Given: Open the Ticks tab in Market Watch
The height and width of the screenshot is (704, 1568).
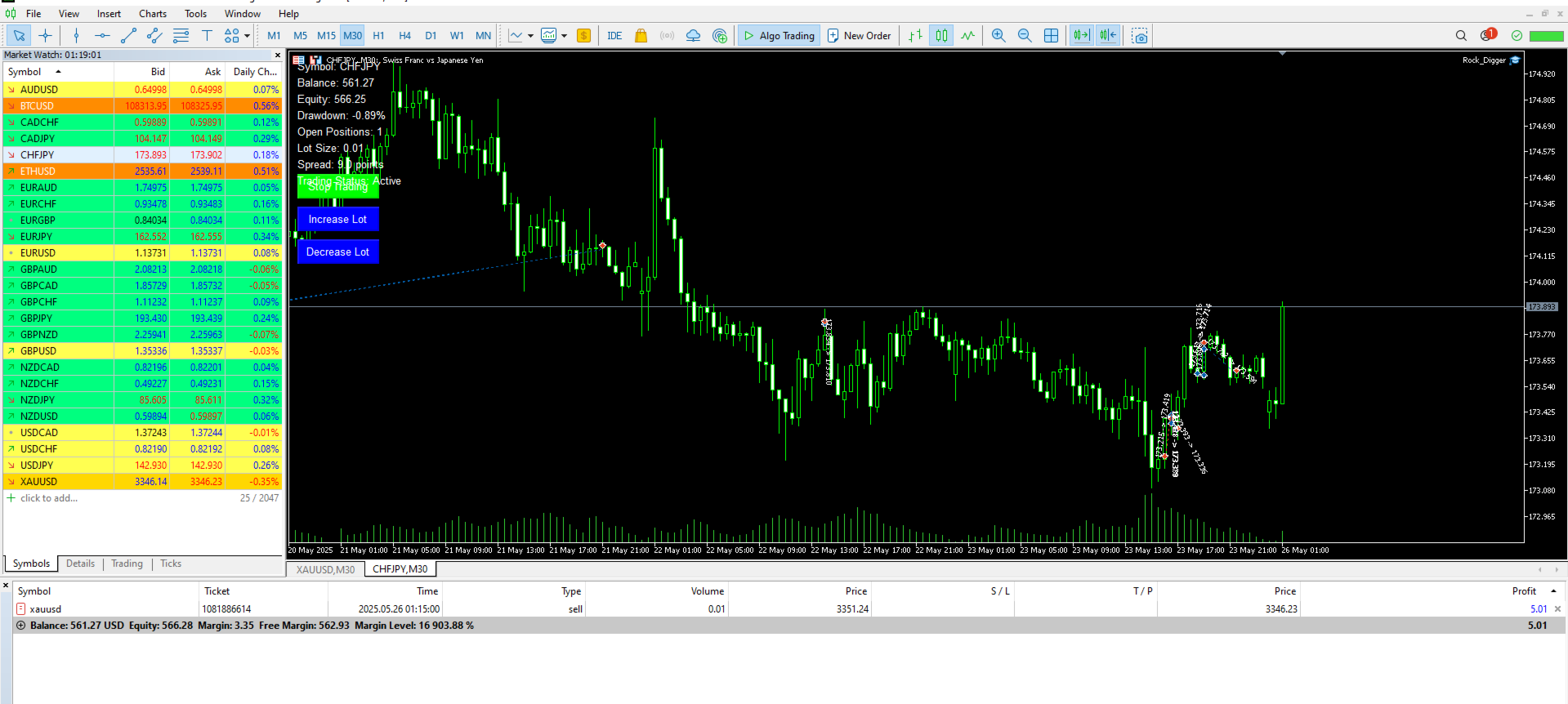Looking at the screenshot, I should [171, 564].
